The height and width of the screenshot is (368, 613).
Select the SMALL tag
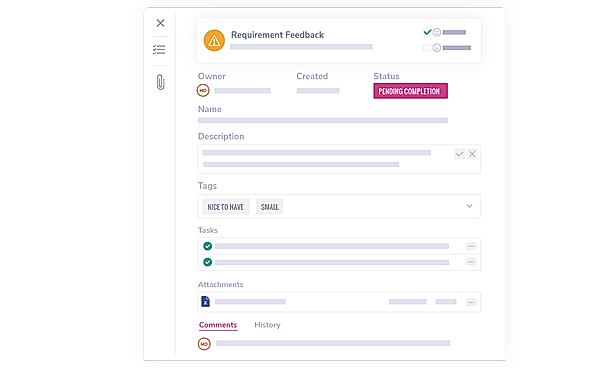tap(270, 207)
